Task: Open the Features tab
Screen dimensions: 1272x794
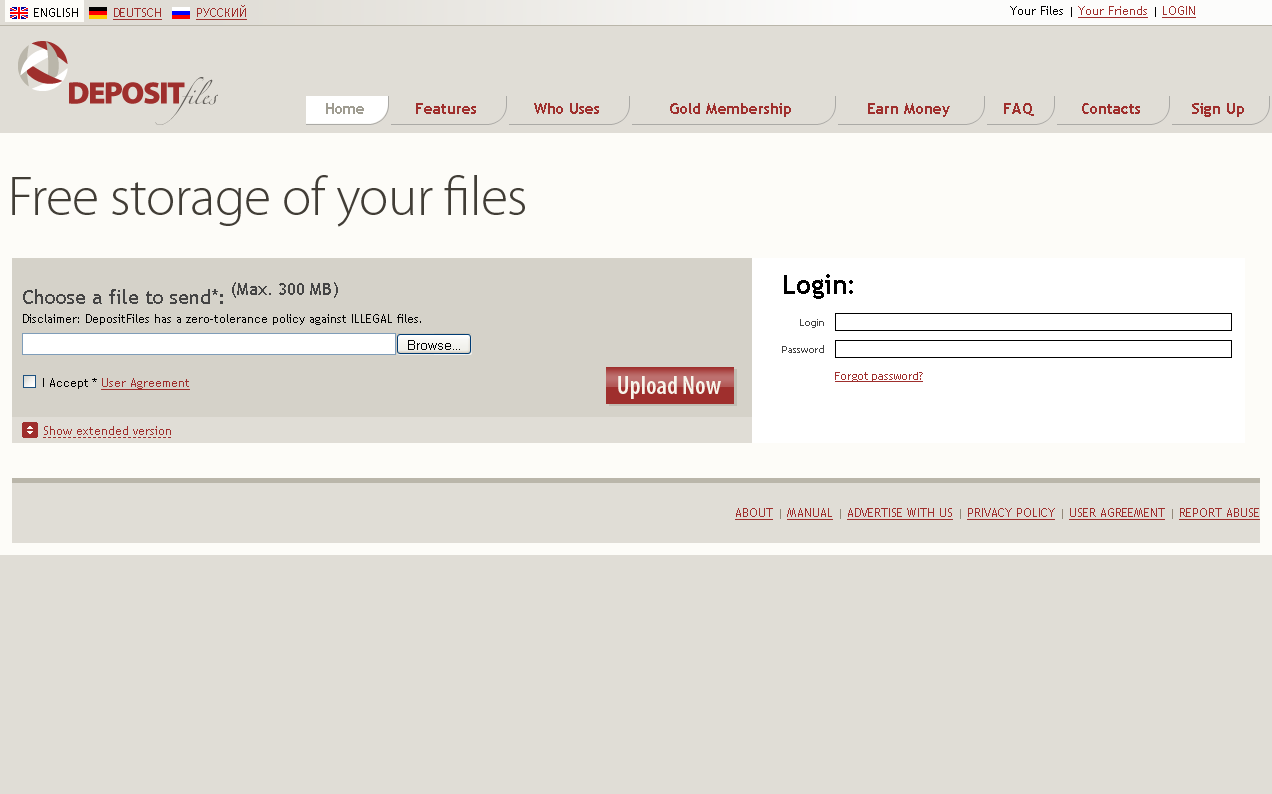Action: [446, 109]
